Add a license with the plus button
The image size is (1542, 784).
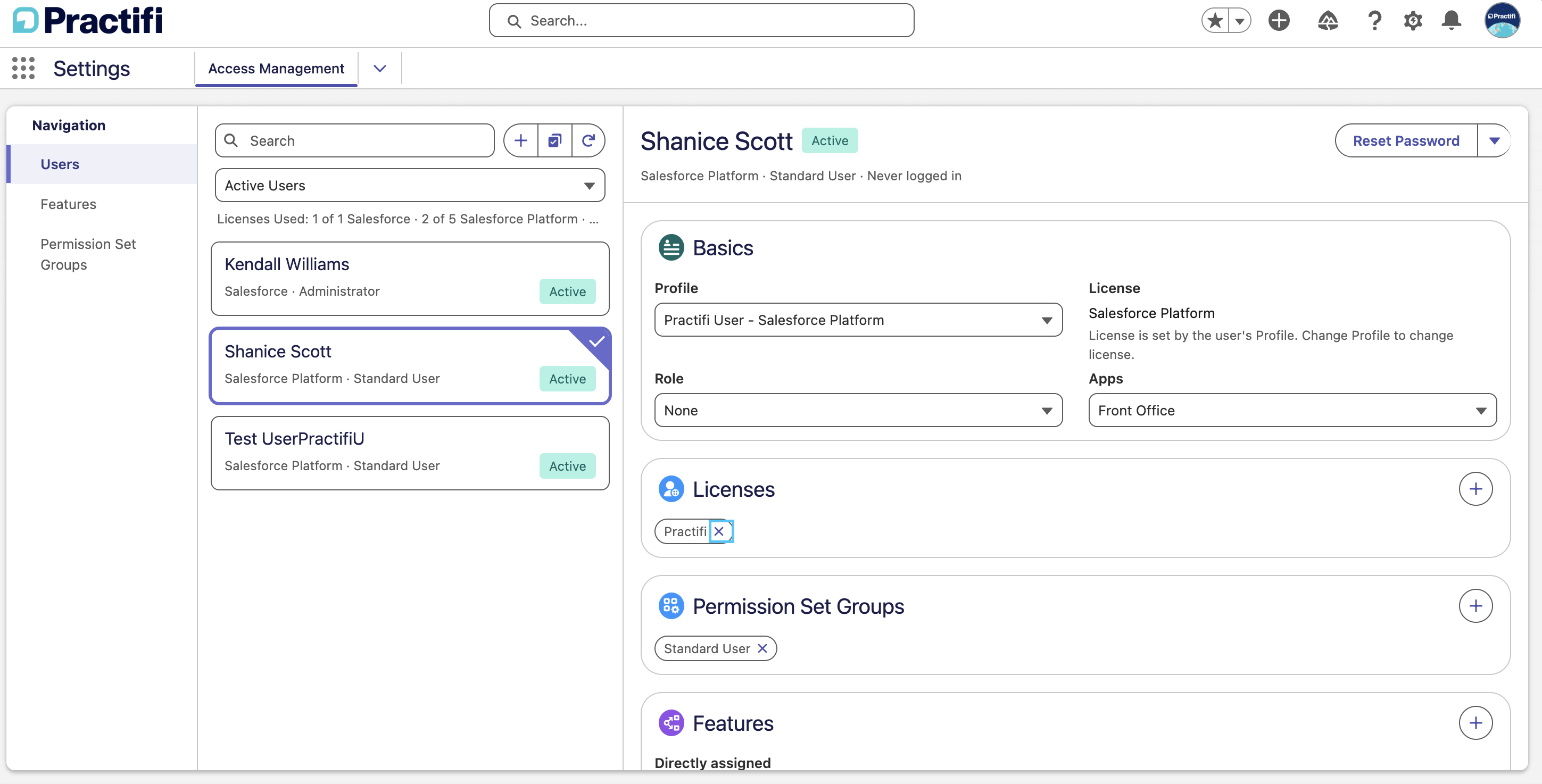1475,489
